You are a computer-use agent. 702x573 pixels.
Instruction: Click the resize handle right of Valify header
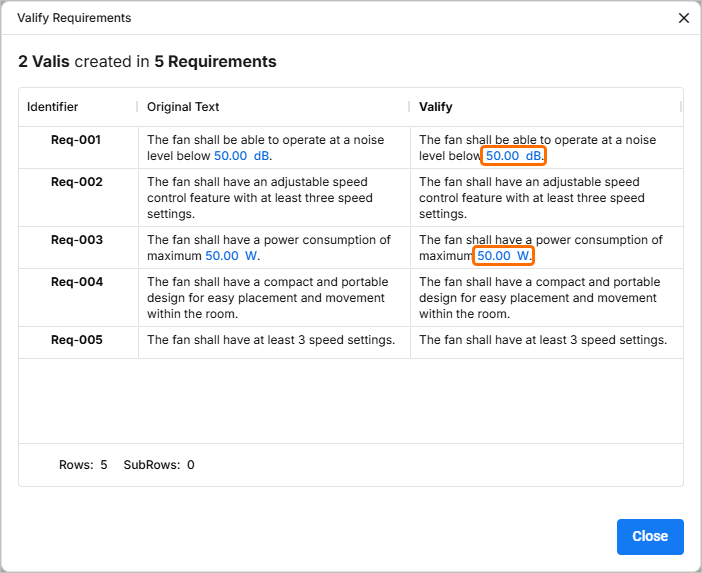[681, 107]
